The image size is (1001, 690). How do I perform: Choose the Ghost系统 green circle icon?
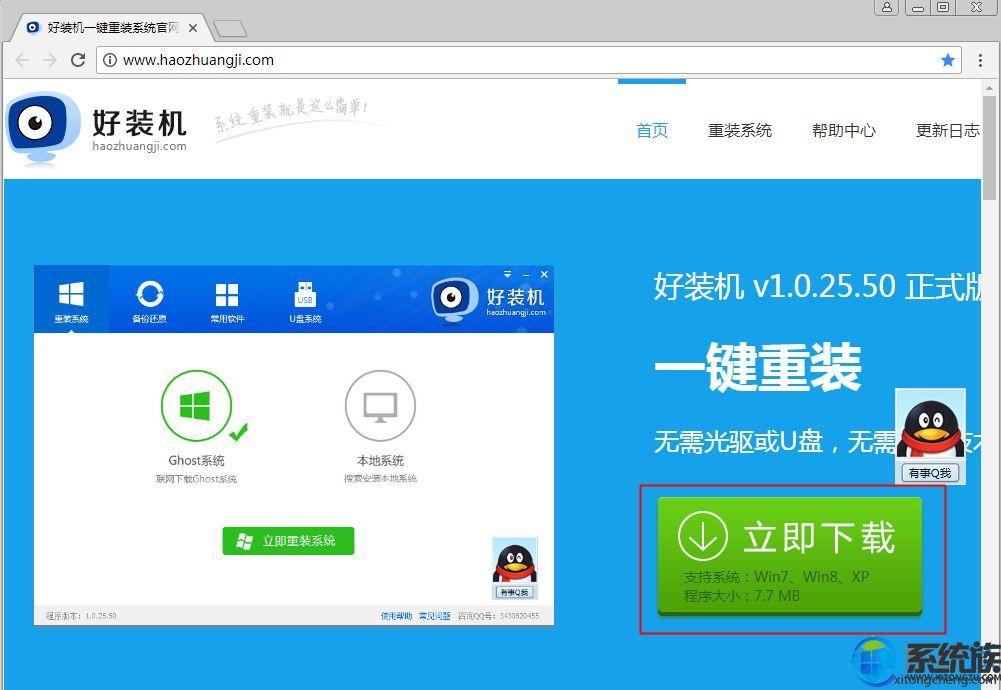tap(196, 406)
